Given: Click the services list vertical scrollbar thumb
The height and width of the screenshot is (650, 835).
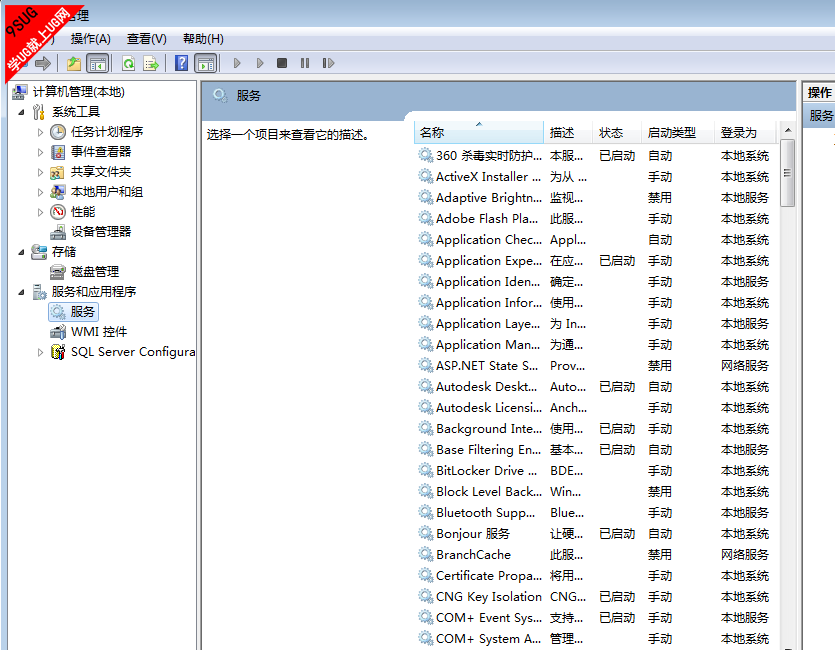Looking at the screenshot, I should pos(788,172).
